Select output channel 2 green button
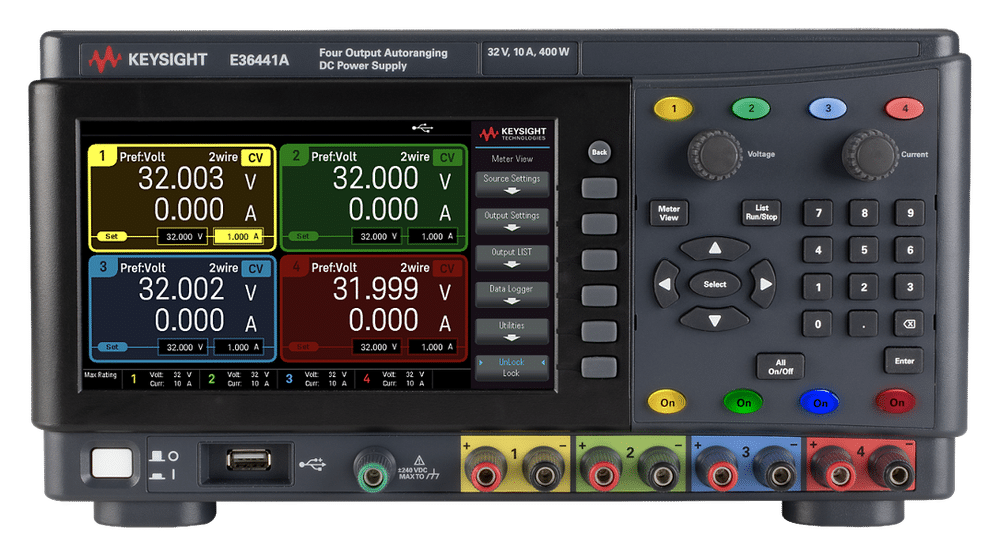The height and width of the screenshot is (556, 1000). point(751,108)
